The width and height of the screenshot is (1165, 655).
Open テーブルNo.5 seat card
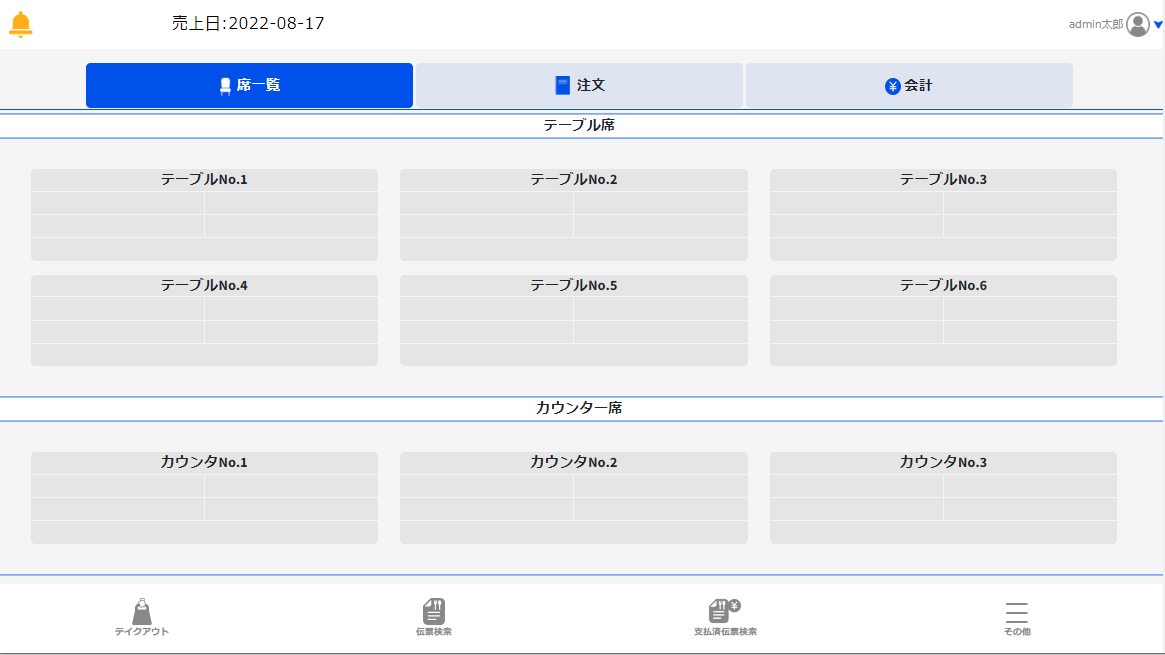click(573, 321)
